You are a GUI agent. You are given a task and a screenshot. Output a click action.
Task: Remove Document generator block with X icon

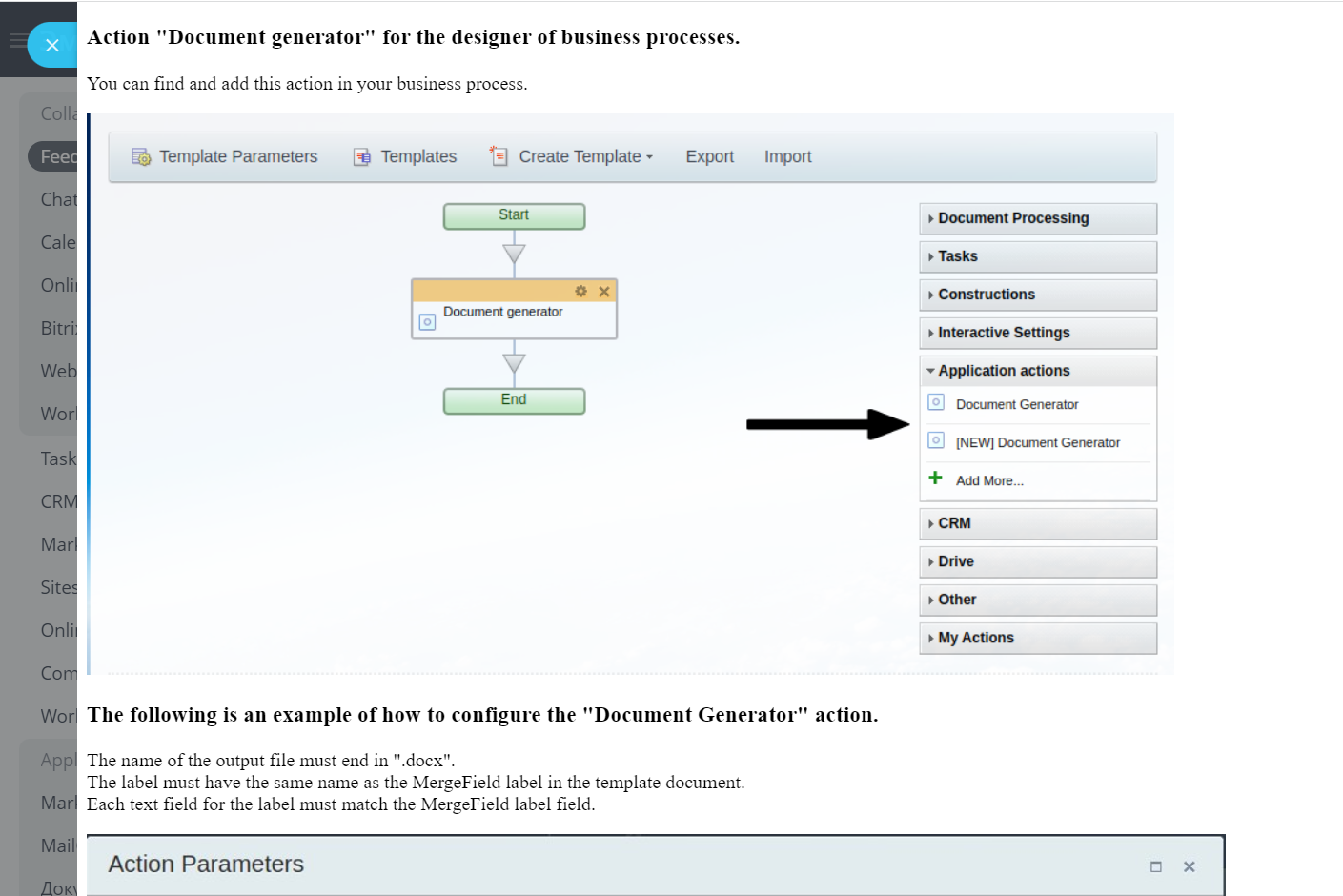click(604, 292)
